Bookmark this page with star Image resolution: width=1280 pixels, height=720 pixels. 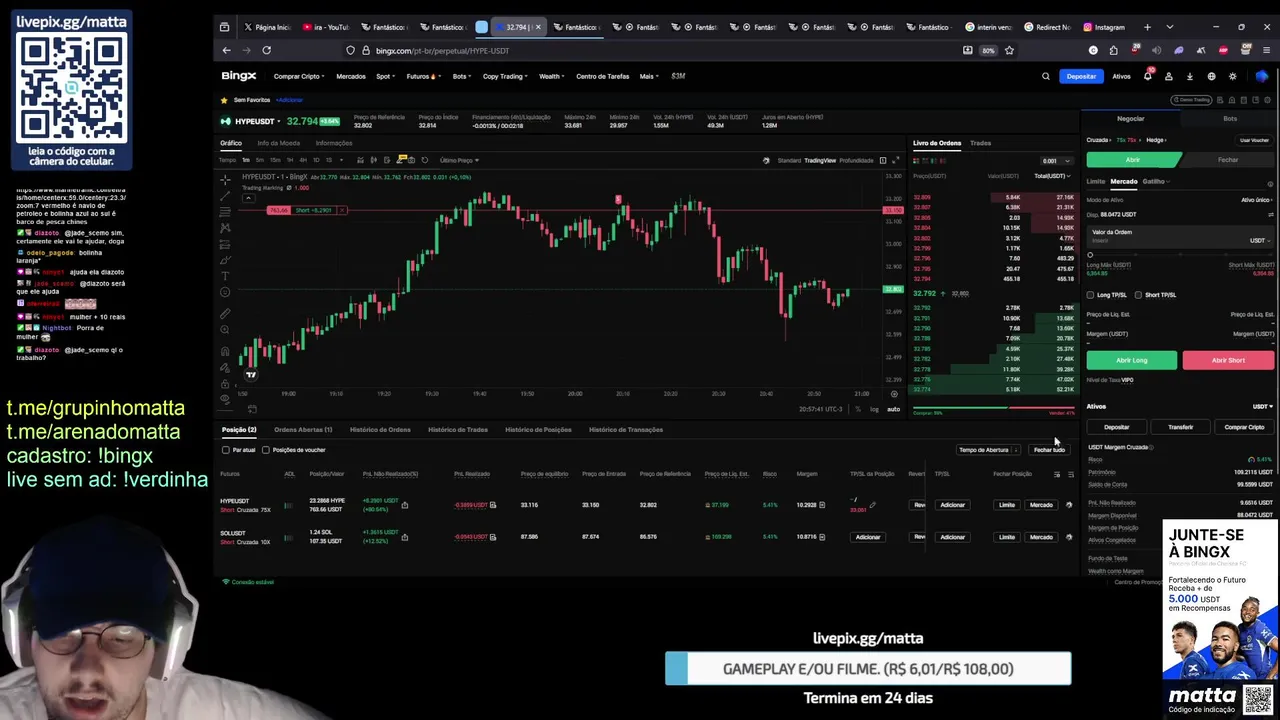1009,50
